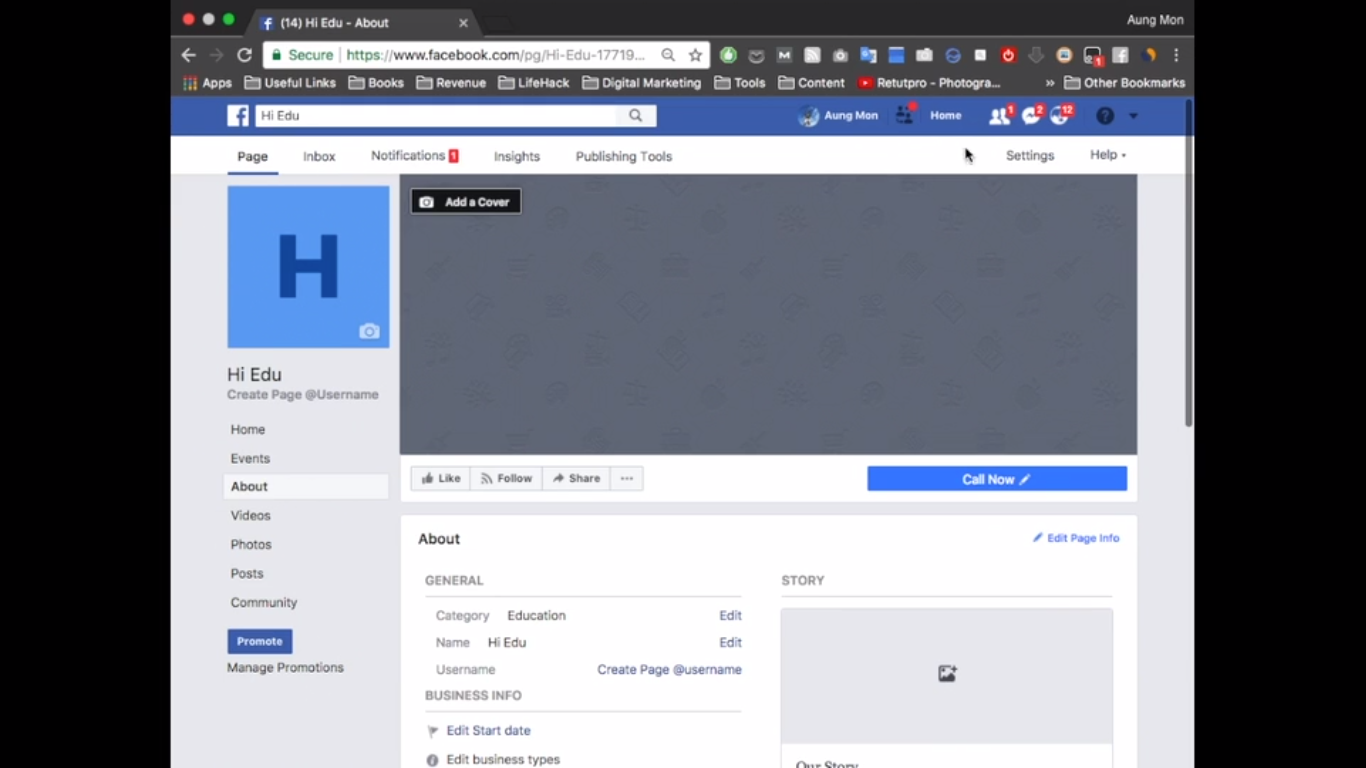This screenshot has height=768, width=1366.
Task: Open the Digital Marketing bookmark folder
Action: [x=641, y=83]
